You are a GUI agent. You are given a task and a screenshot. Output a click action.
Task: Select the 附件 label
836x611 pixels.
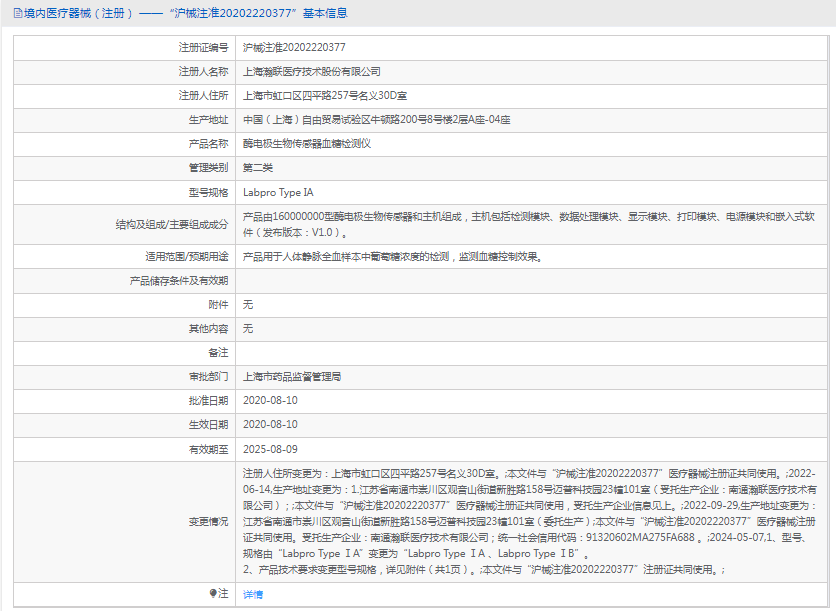point(218,304)
